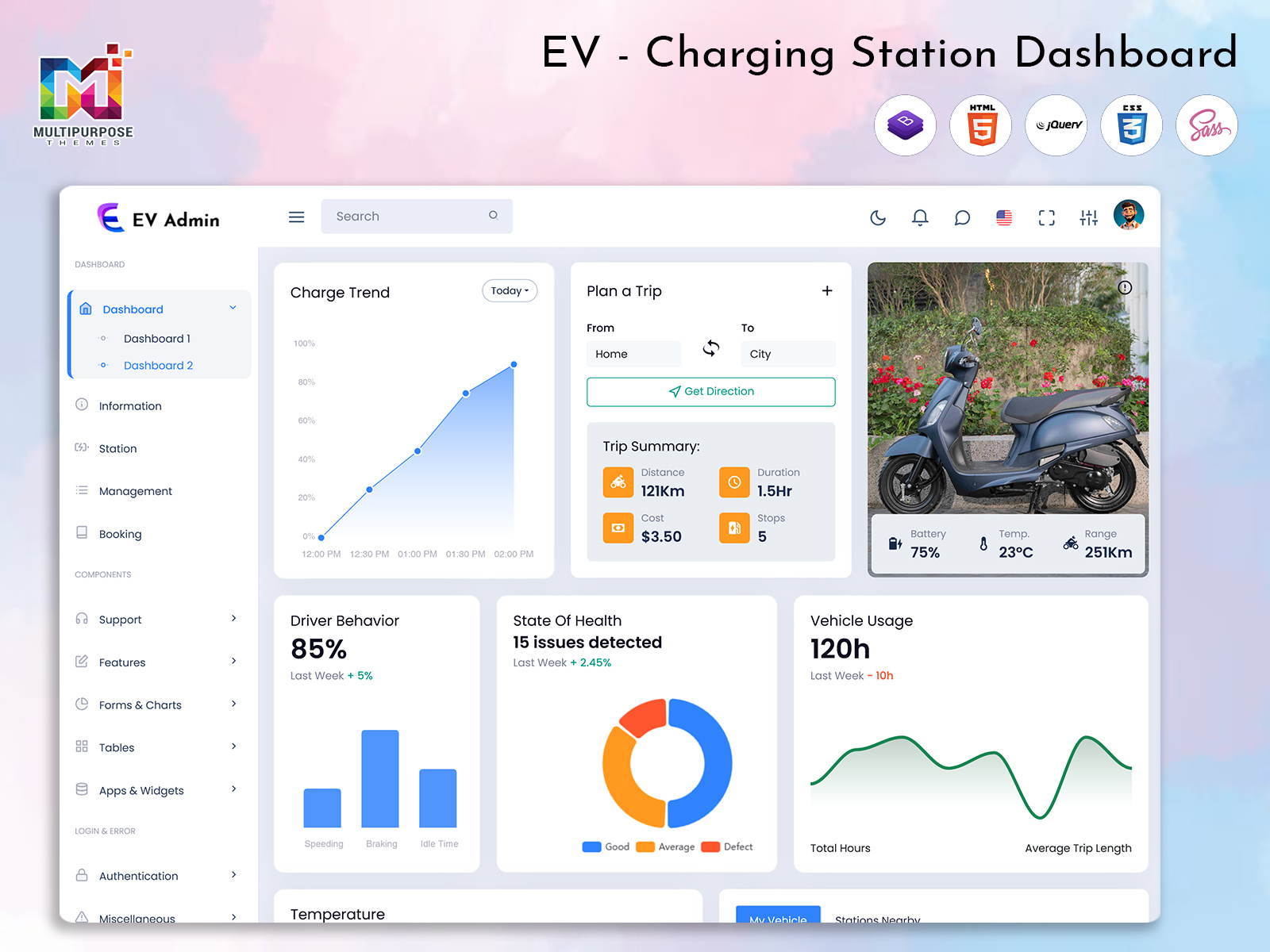Collapse the Dashboard menu chevron
1270x952 pixels.
[x=233, y=308]
